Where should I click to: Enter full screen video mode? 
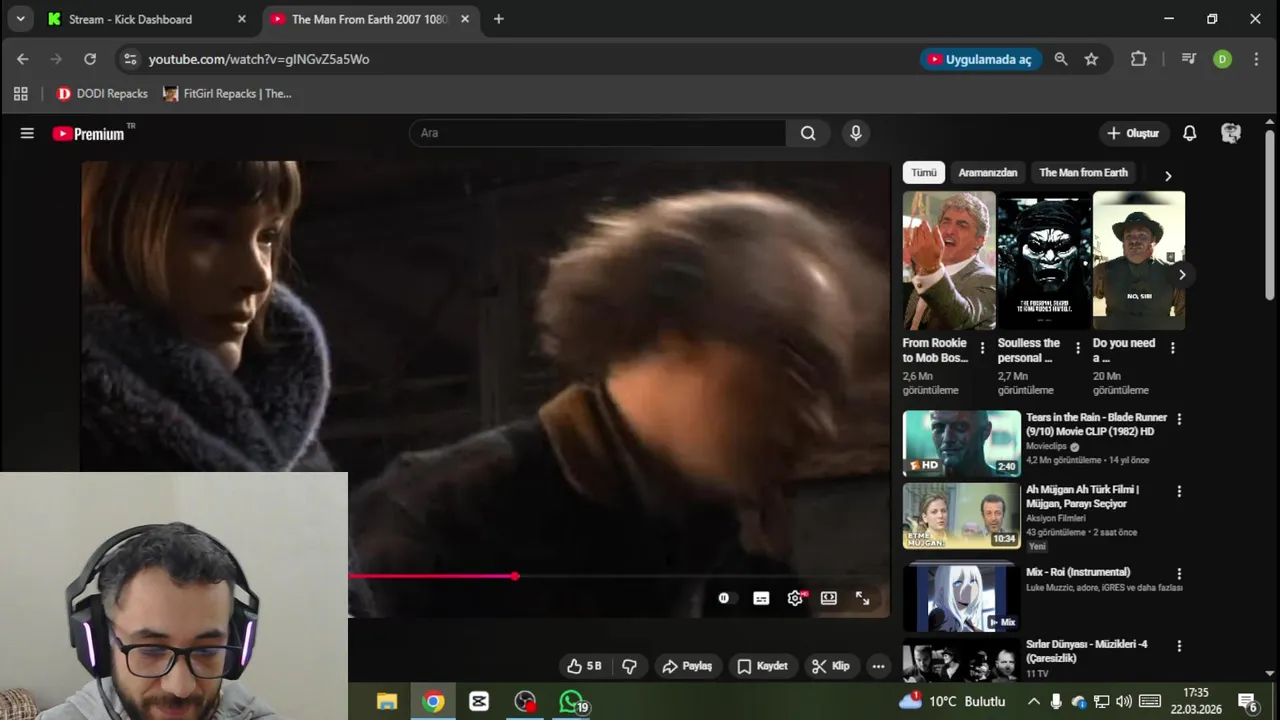point(862,598)
